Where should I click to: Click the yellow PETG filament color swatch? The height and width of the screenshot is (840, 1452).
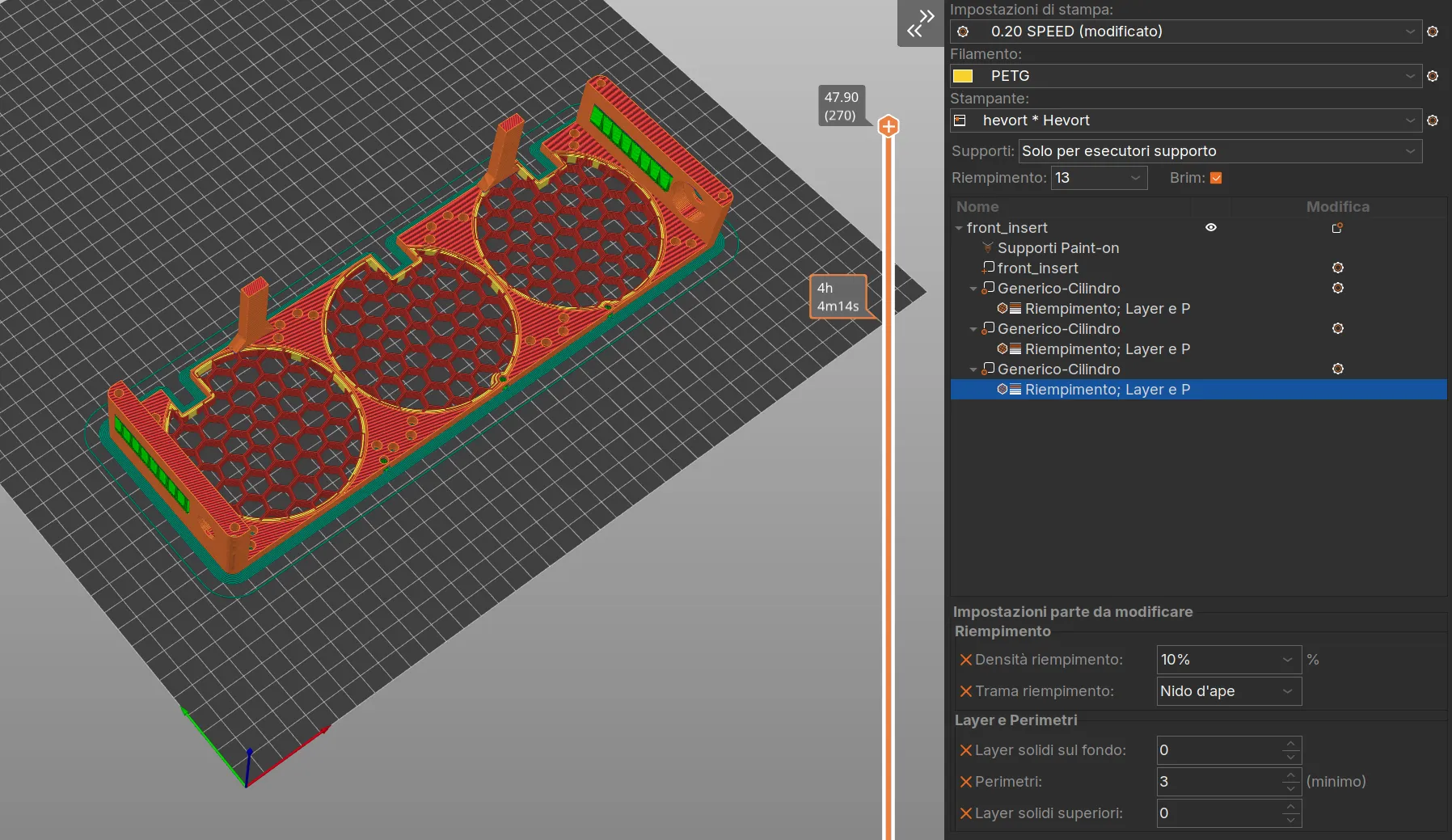963,76
